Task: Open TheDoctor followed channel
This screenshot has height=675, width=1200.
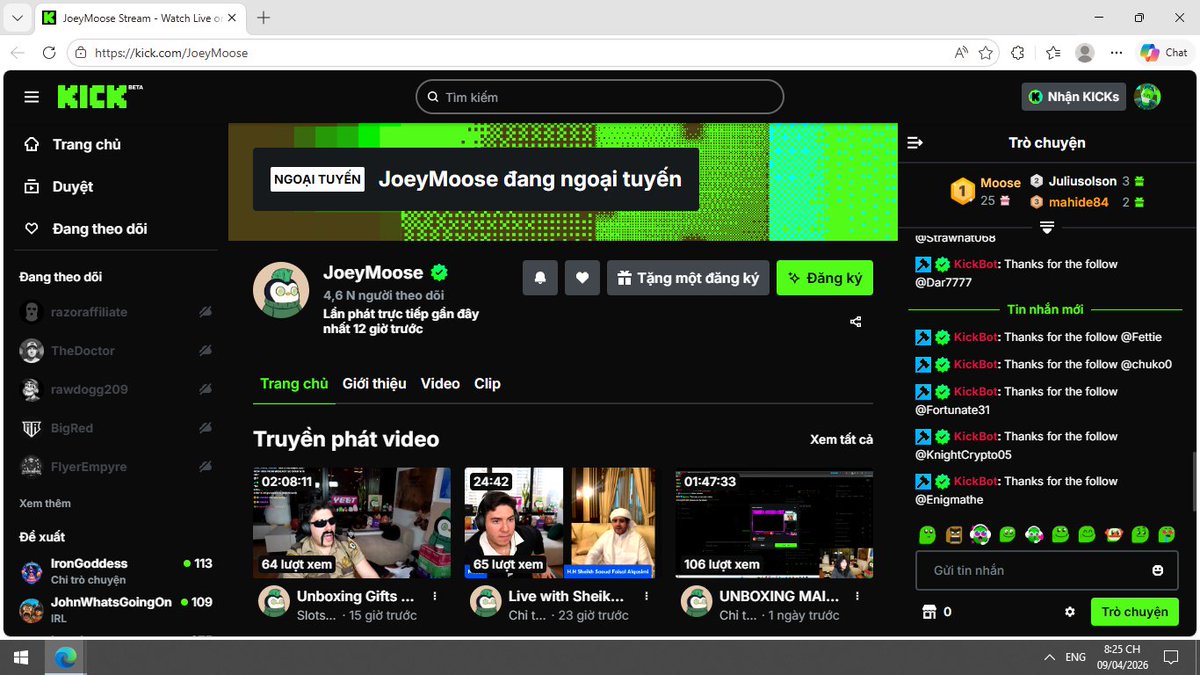Action: coord(116,351)
